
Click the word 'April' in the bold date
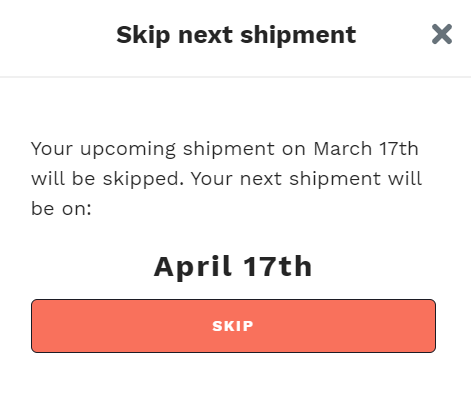(193, 267)
